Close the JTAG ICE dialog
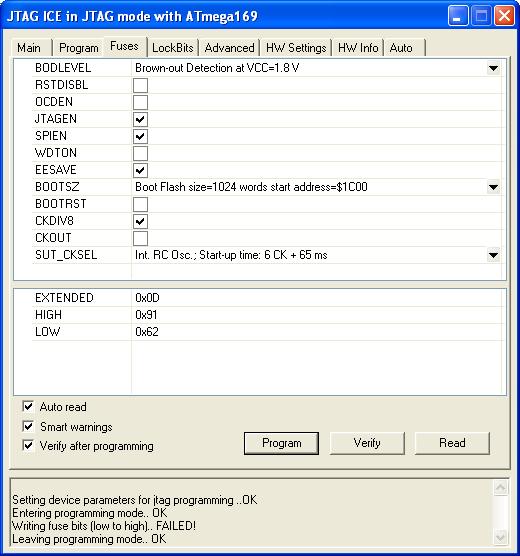Image resolution: width=520 pixels, height=556 pixels. [x=504, y=16]
